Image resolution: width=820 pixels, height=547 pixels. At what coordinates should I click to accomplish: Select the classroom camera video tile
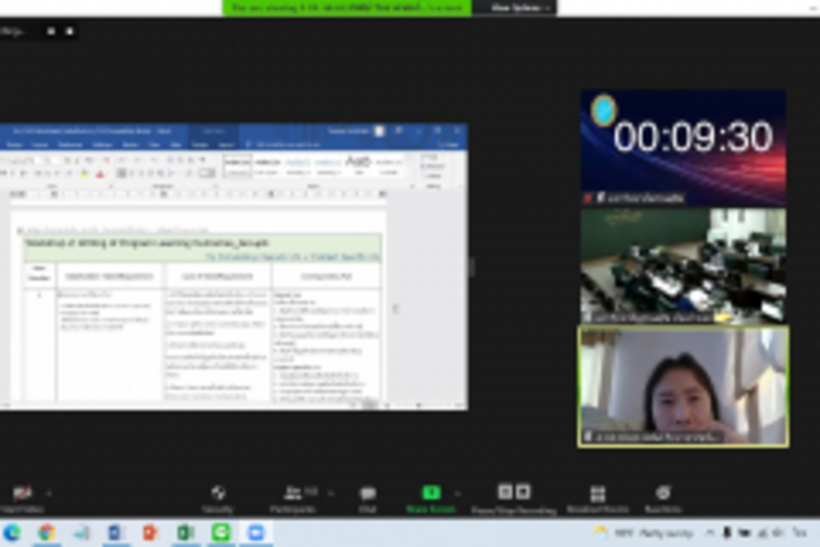pos(683,266)
